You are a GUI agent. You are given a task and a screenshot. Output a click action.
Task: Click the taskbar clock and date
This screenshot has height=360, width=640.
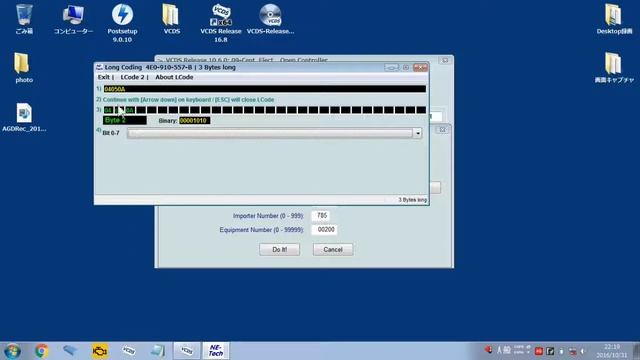point(611,351)
